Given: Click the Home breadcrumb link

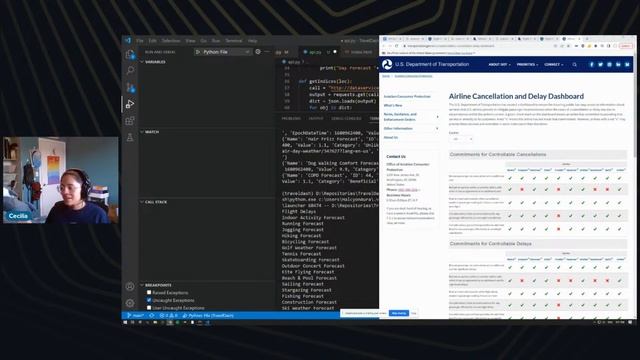Looking at the screenshot, I should tap(386, 76).
